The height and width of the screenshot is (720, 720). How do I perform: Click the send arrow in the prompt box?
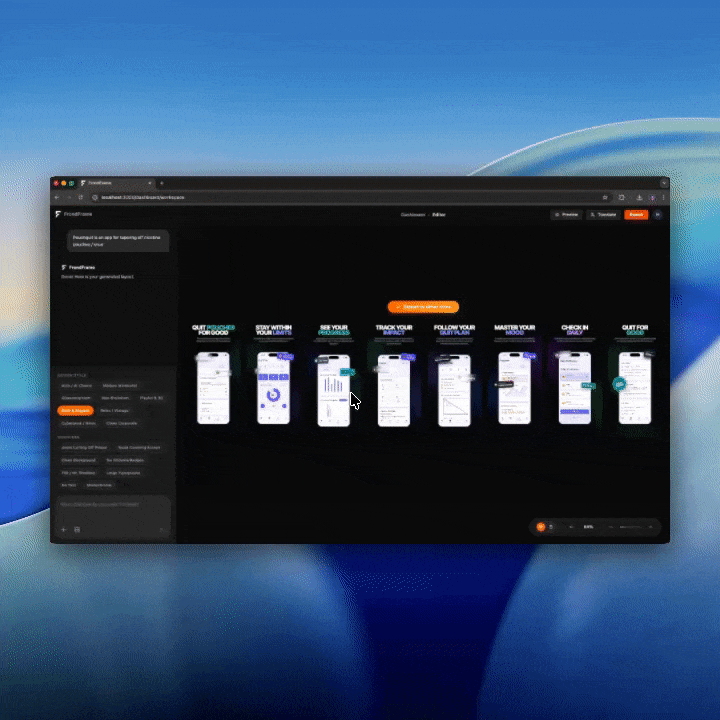tap(162, 529)
